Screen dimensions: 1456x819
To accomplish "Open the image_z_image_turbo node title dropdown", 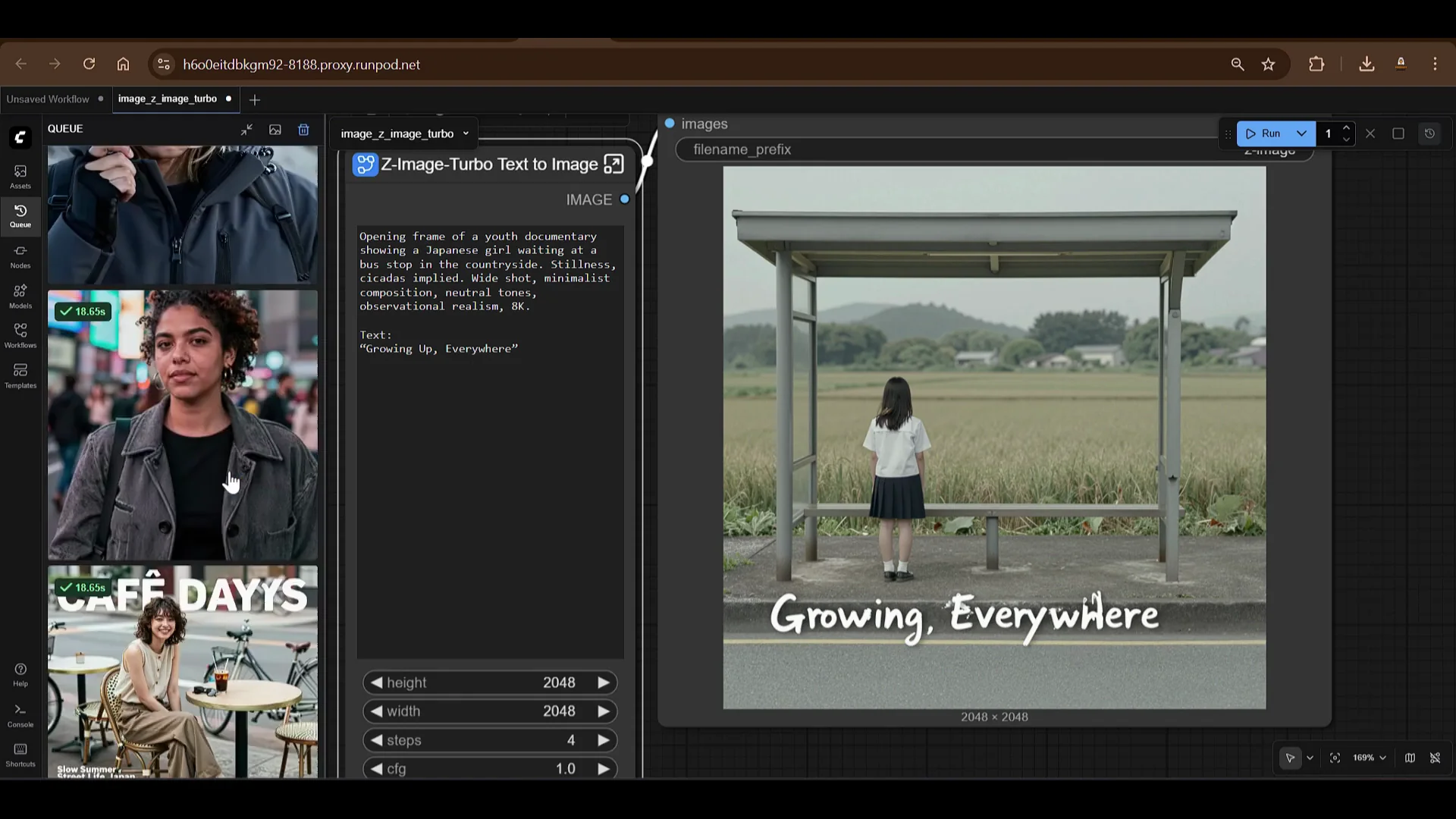I will (466, 133).
